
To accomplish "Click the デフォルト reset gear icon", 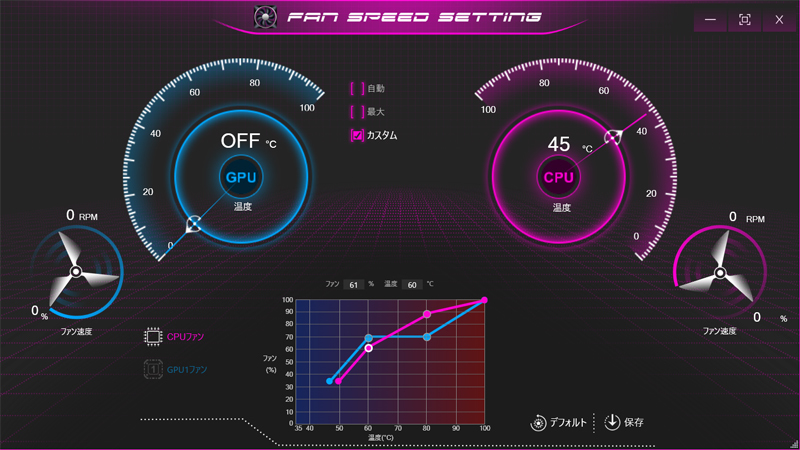I will pyautogui.click(x=538, y=423).
